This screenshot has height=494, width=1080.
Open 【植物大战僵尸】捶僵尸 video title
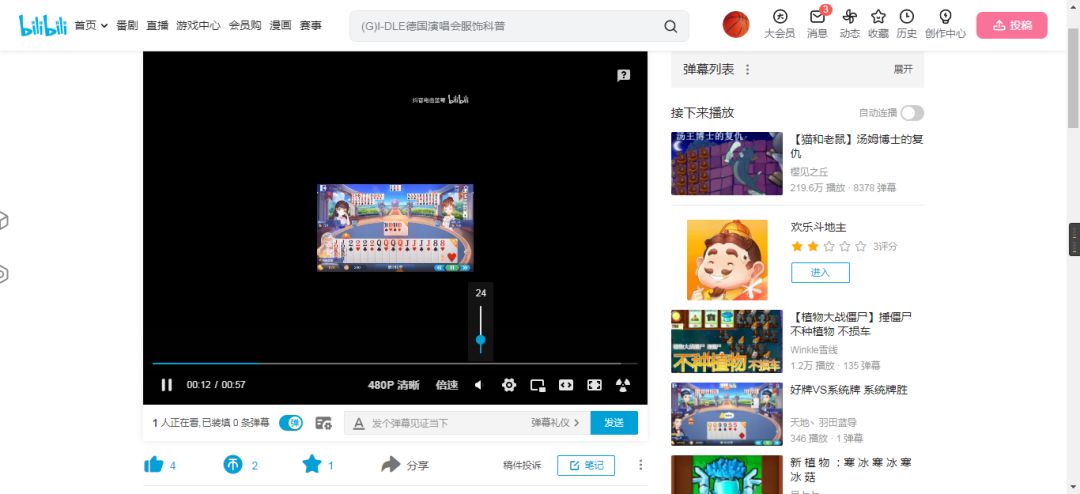(x=851, y=324)
